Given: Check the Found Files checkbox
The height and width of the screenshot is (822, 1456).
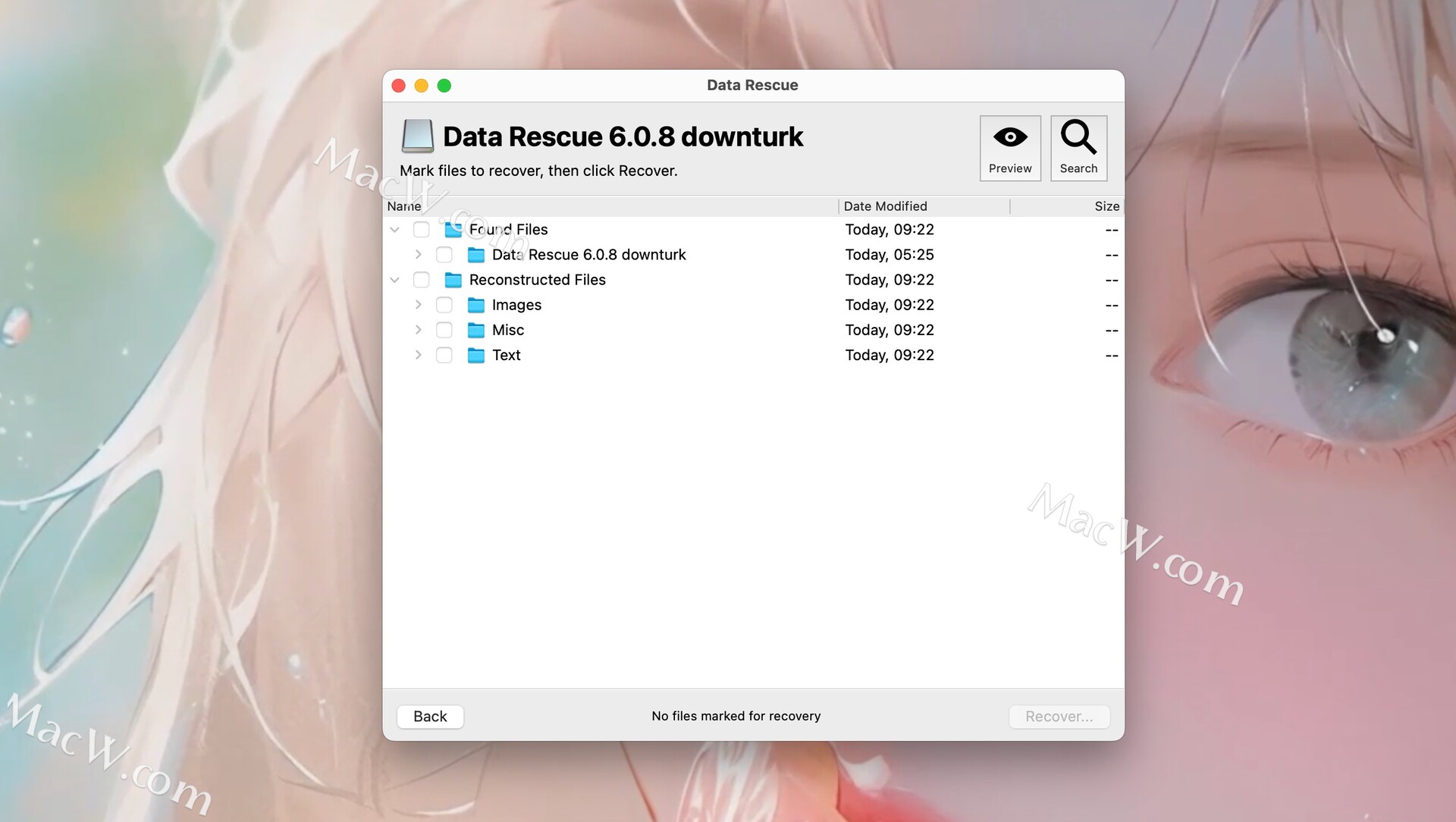Looking at the screenshot, I should (x=422, y=230).
